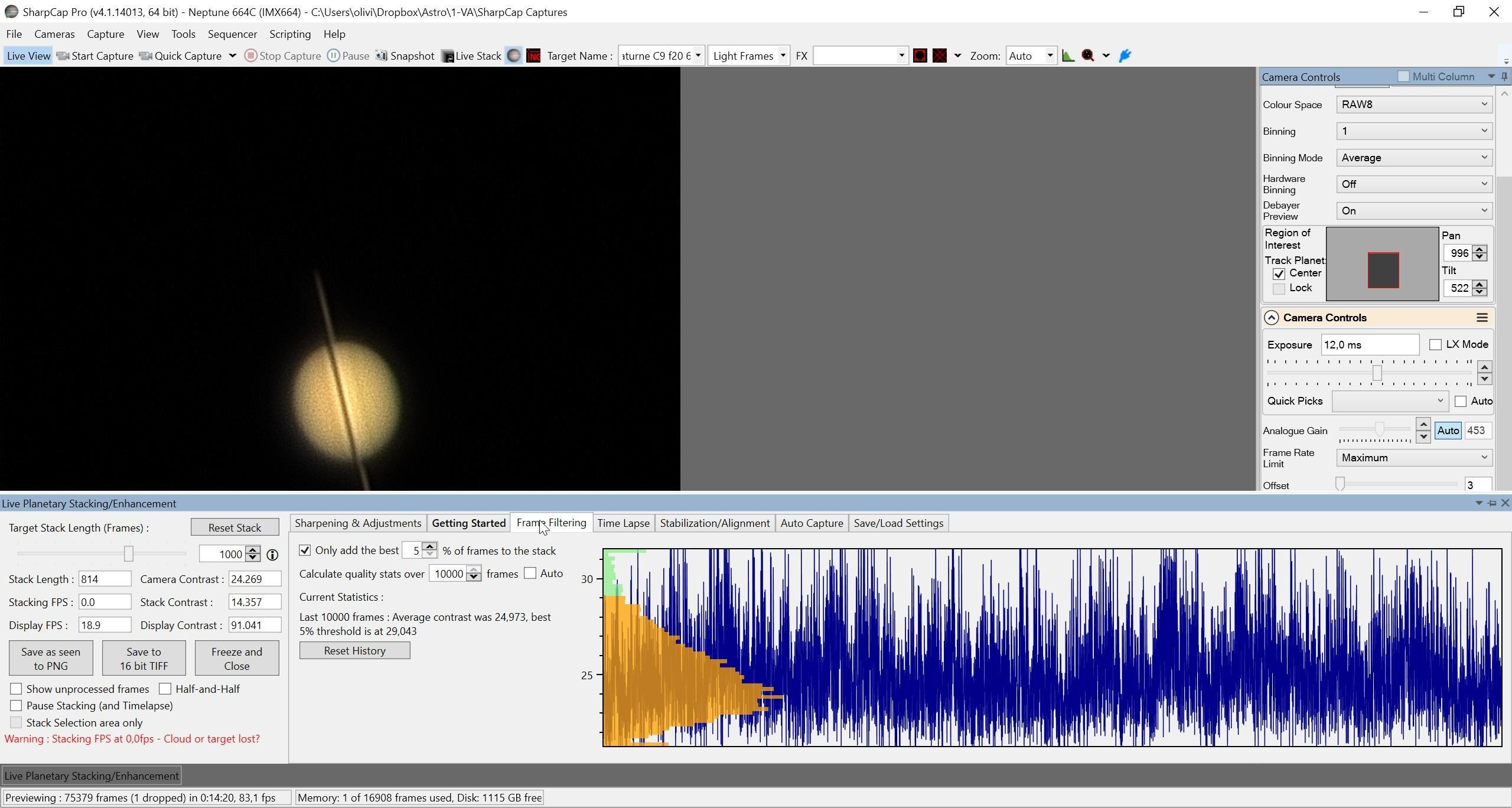Screen dimensions: 1512x808
Task: Collapse the Camera Controls section
Action: [1271, 318]
